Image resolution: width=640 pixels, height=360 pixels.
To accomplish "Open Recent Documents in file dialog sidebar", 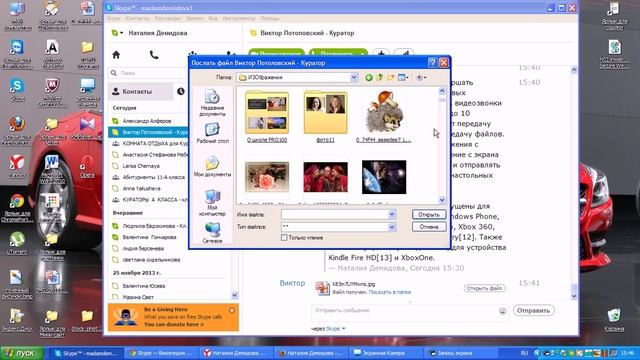I will 212,103.
